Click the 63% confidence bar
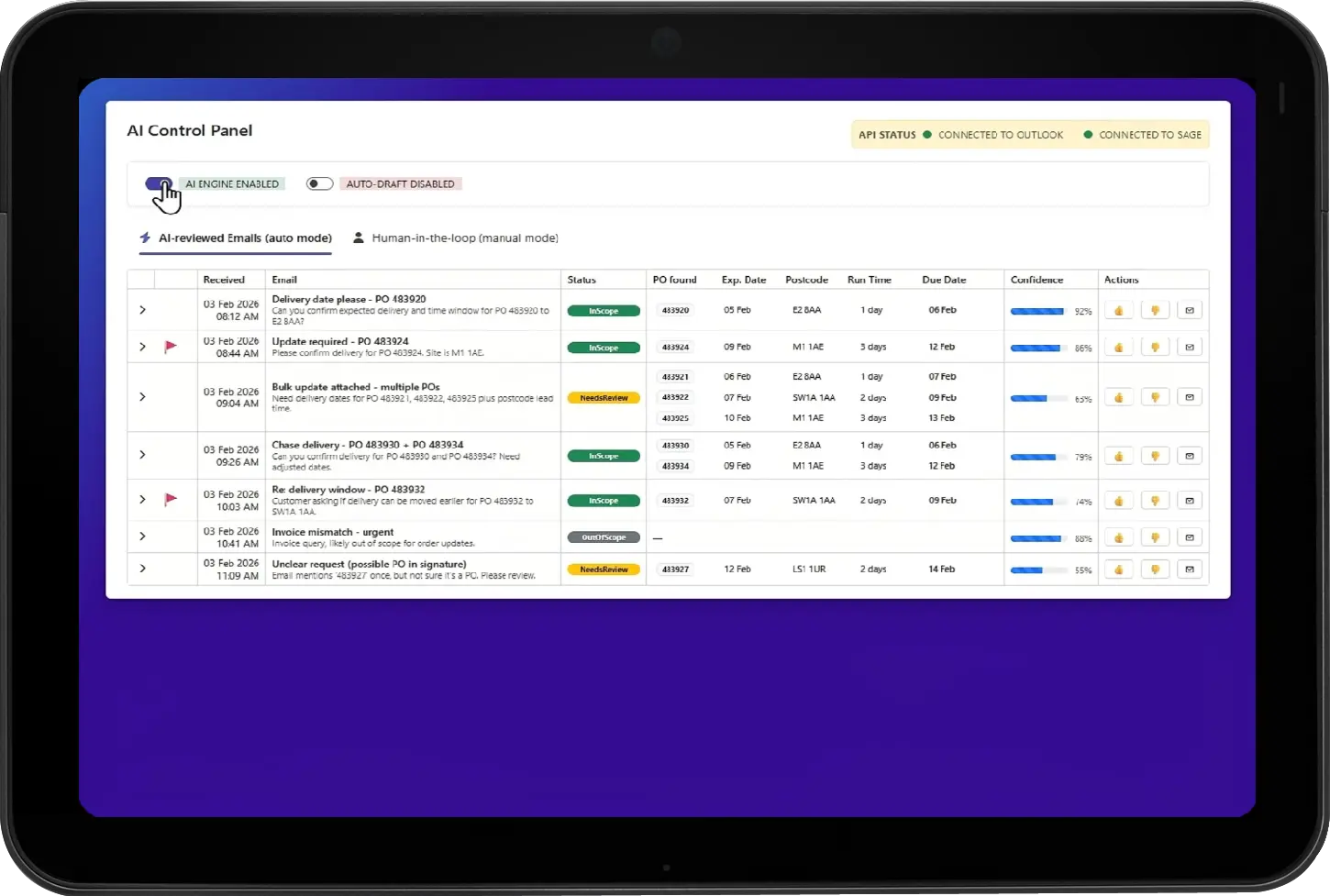 pos(1037,399)
